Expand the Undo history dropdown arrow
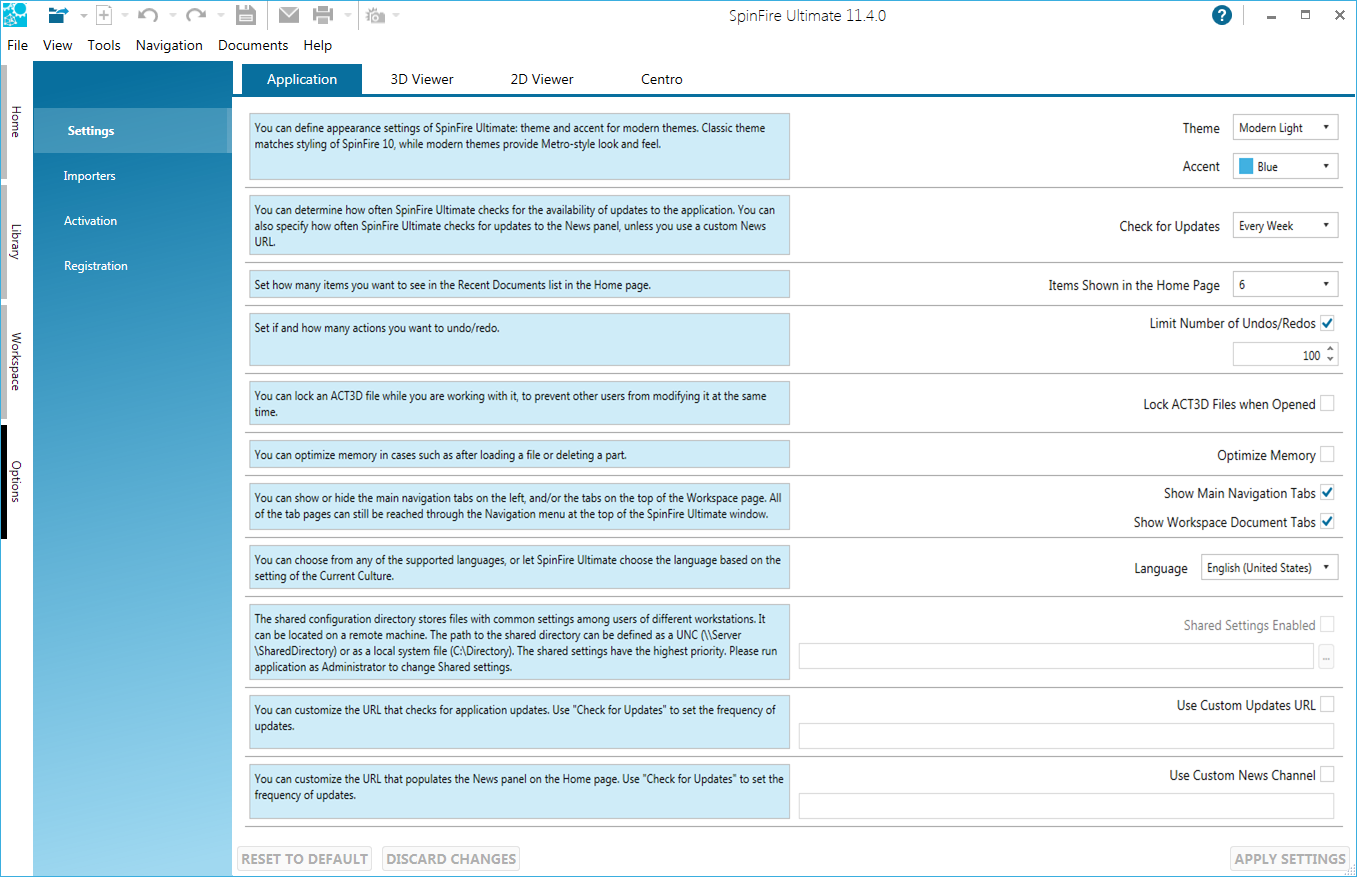Image resolution: width=1357 pixels, height=877 pixels. click(x=172, y=15)
